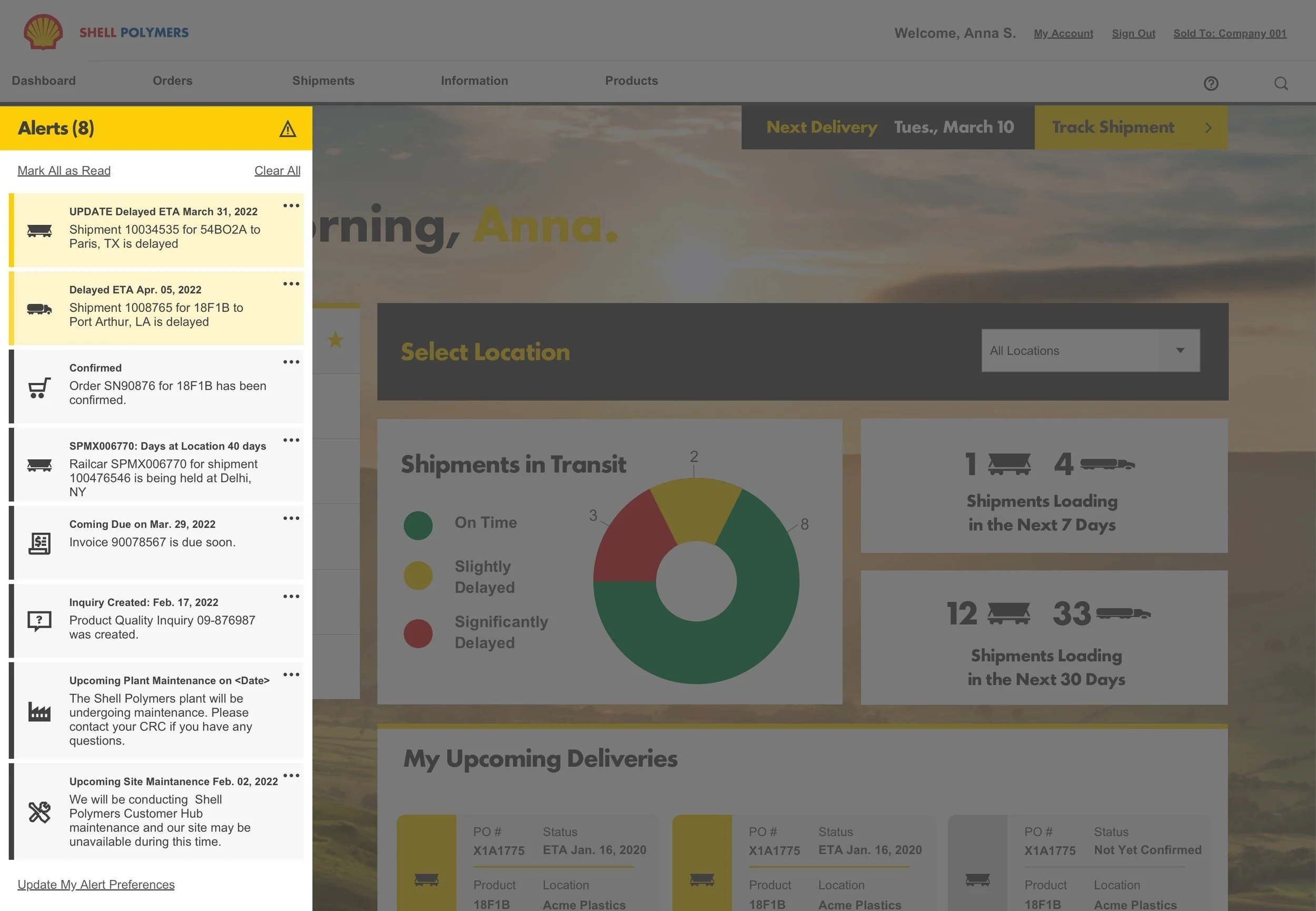
Task: Click the yellow favorite star icon
Action: [335, 340]
